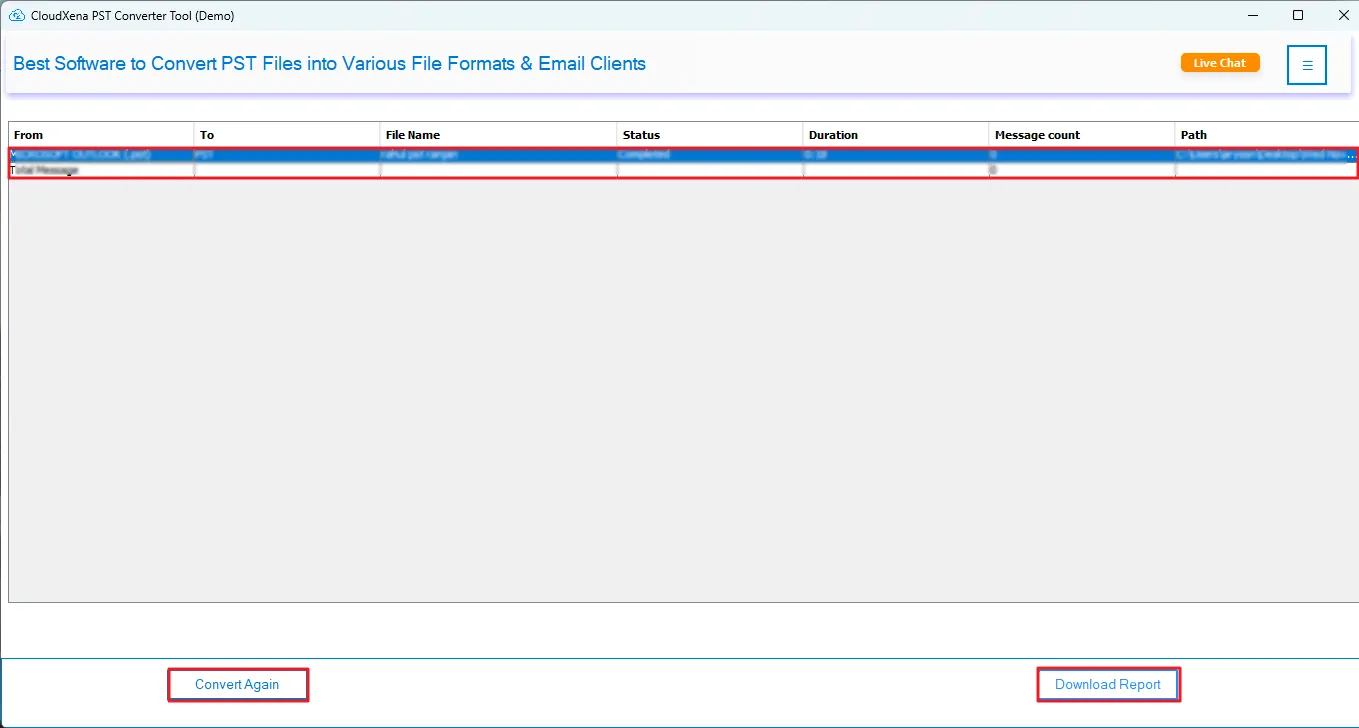Sort by the Duration column header
This screenshot has width=1359, height=728.
(x=895, y=135)
